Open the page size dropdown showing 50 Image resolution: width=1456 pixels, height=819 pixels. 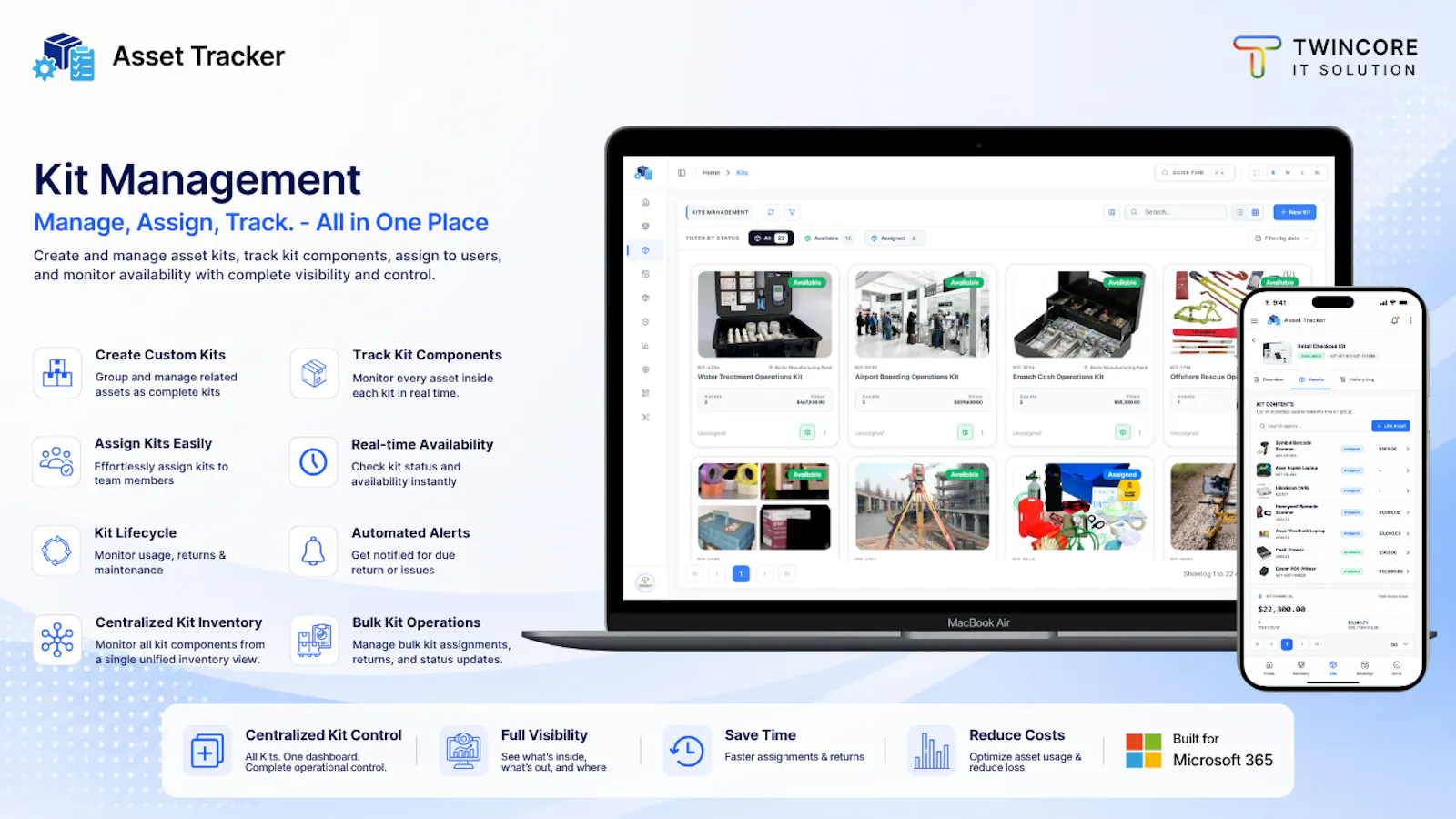[x=1399, y=644]
